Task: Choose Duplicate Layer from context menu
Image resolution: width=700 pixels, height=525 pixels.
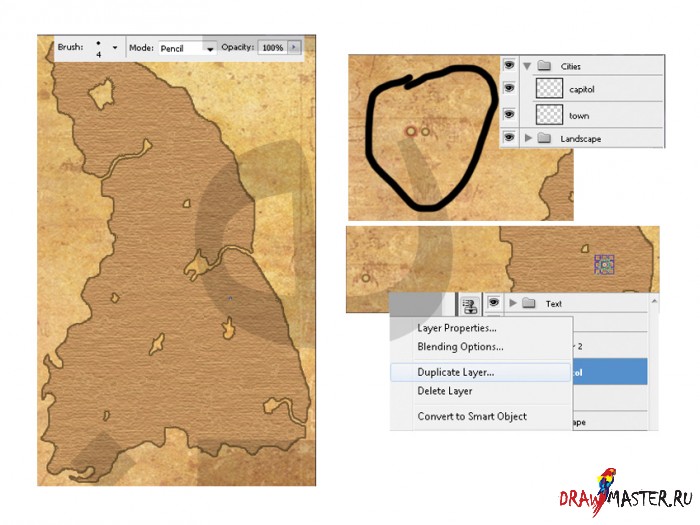Action: coord(480,372)
